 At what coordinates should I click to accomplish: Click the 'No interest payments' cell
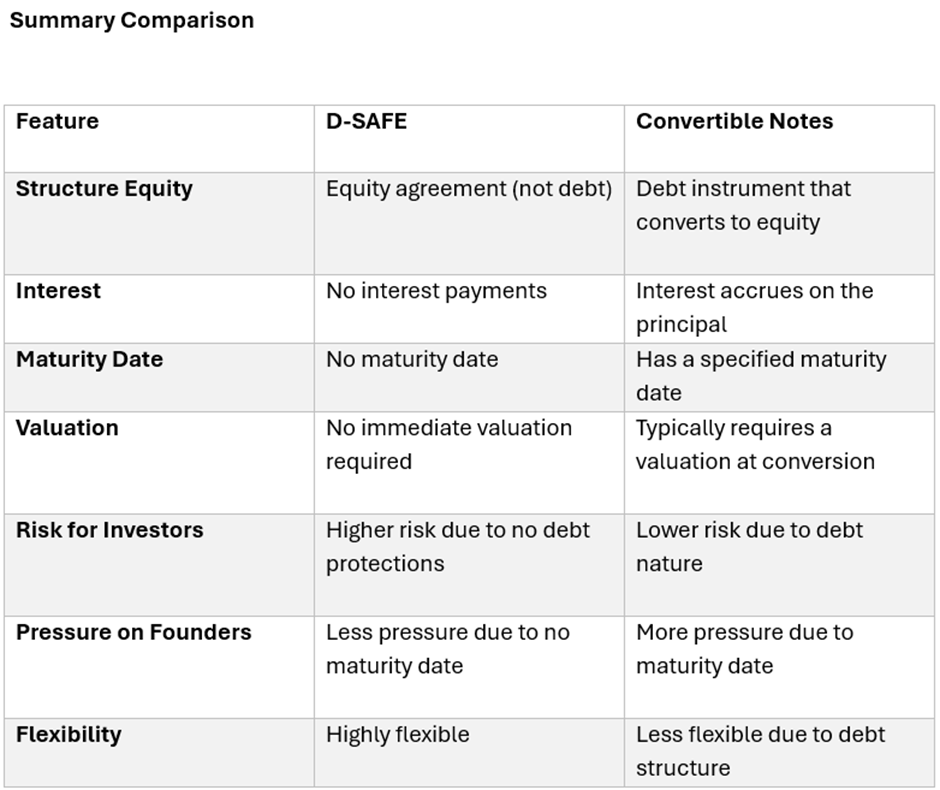coord(436,291)
